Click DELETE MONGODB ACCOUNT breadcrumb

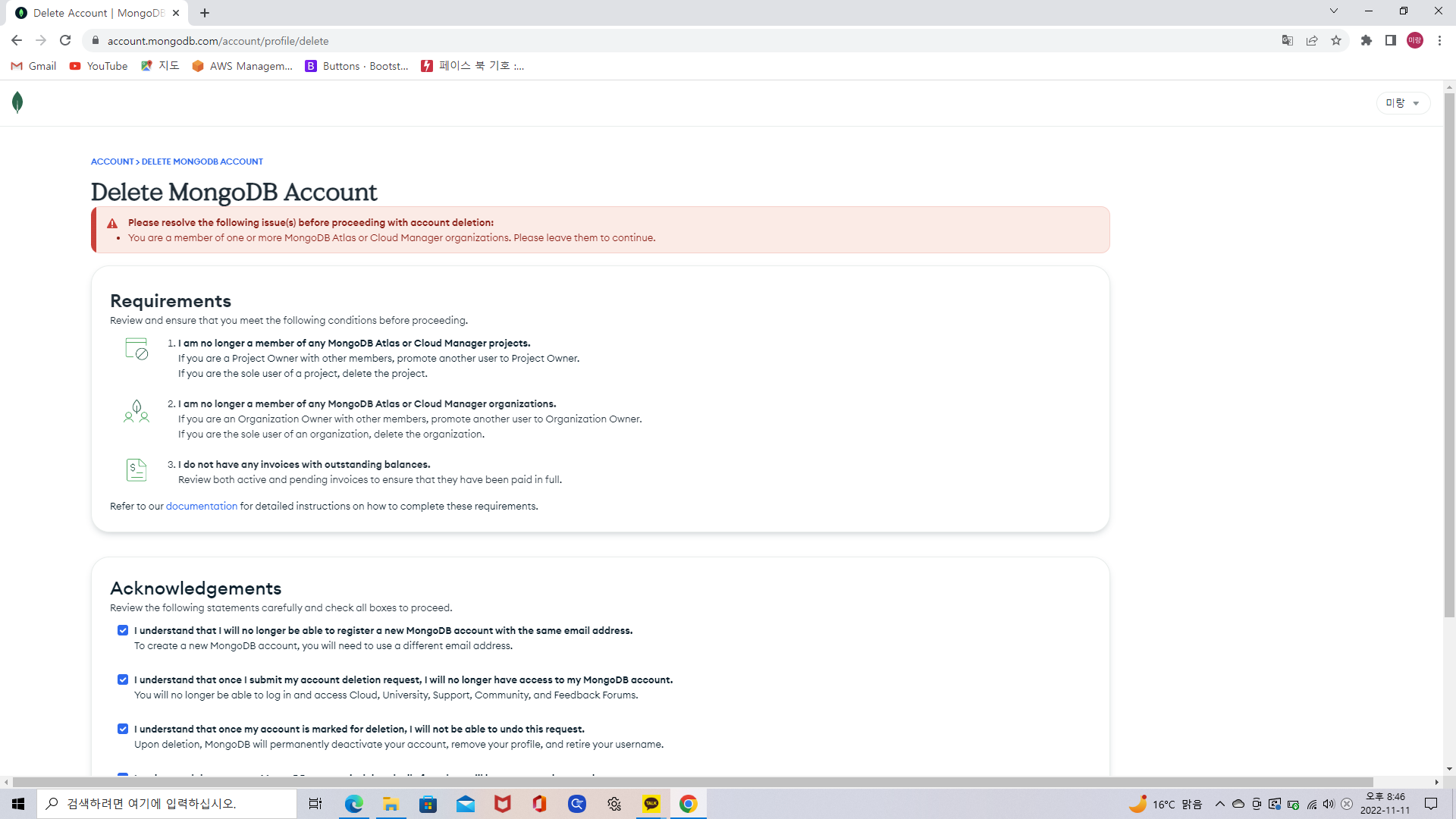pyautogui.click(x=202, y=162)
